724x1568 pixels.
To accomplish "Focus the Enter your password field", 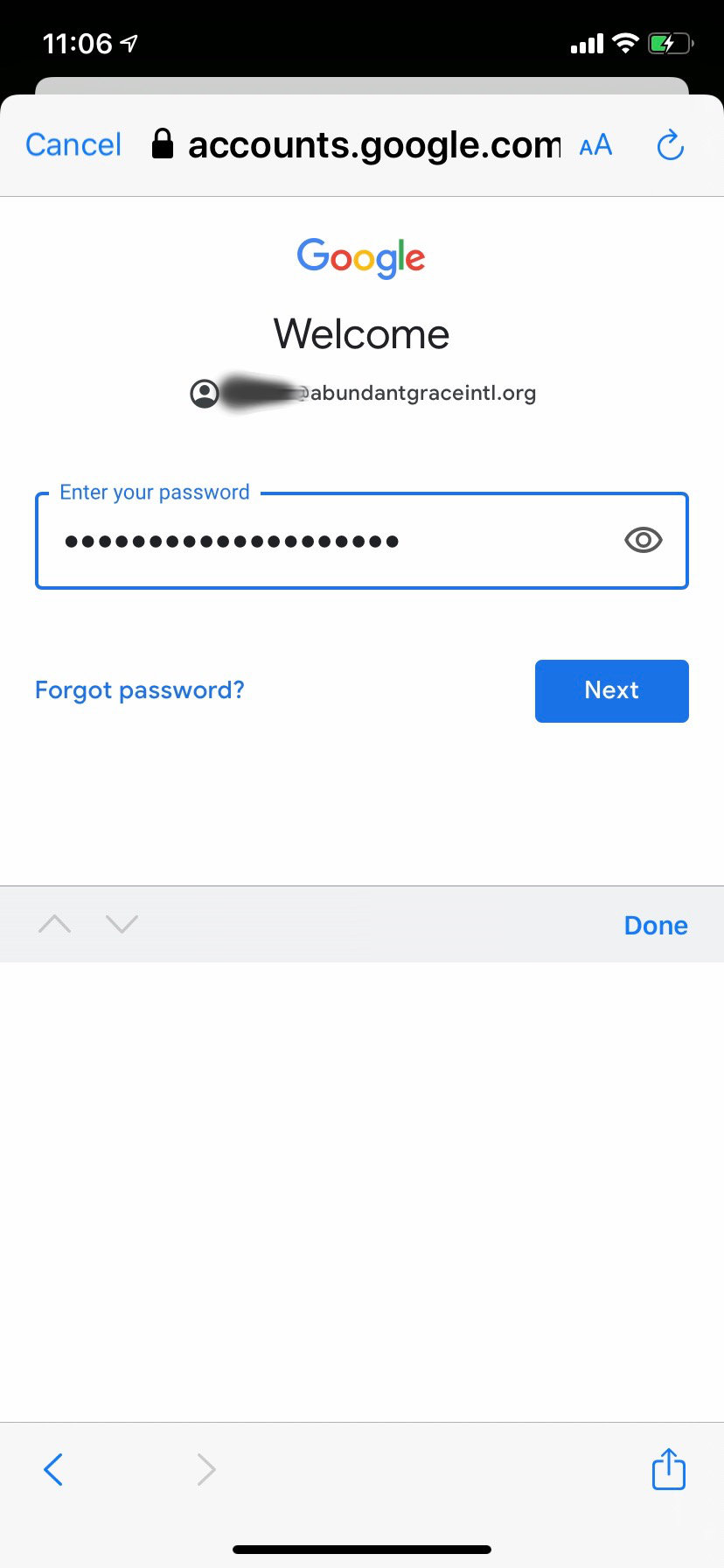I will 332,542.
